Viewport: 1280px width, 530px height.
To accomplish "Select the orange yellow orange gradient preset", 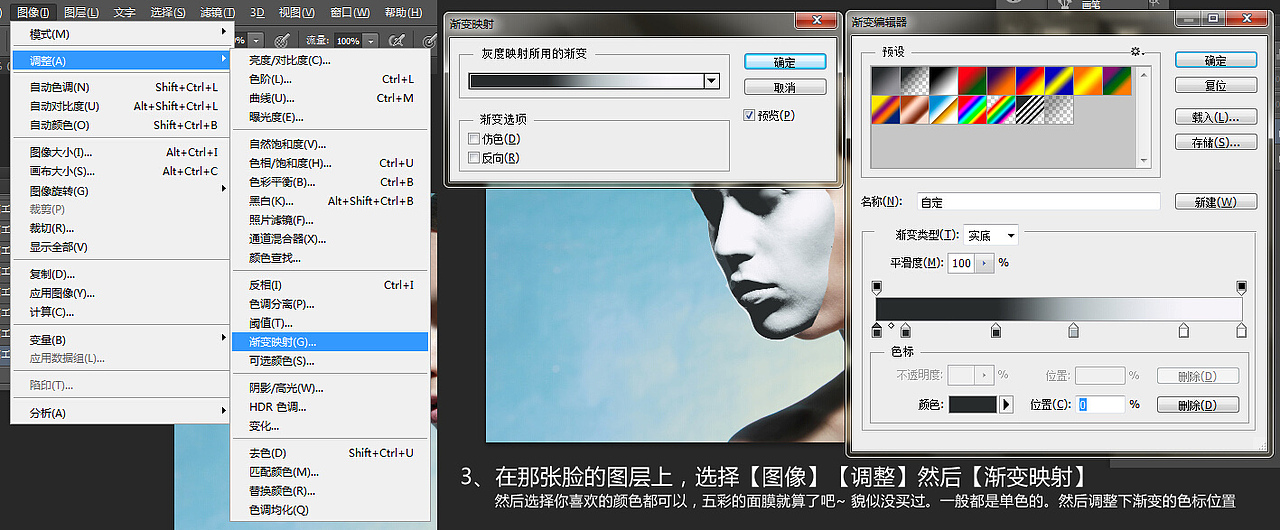I will (x=1089, y=81).
